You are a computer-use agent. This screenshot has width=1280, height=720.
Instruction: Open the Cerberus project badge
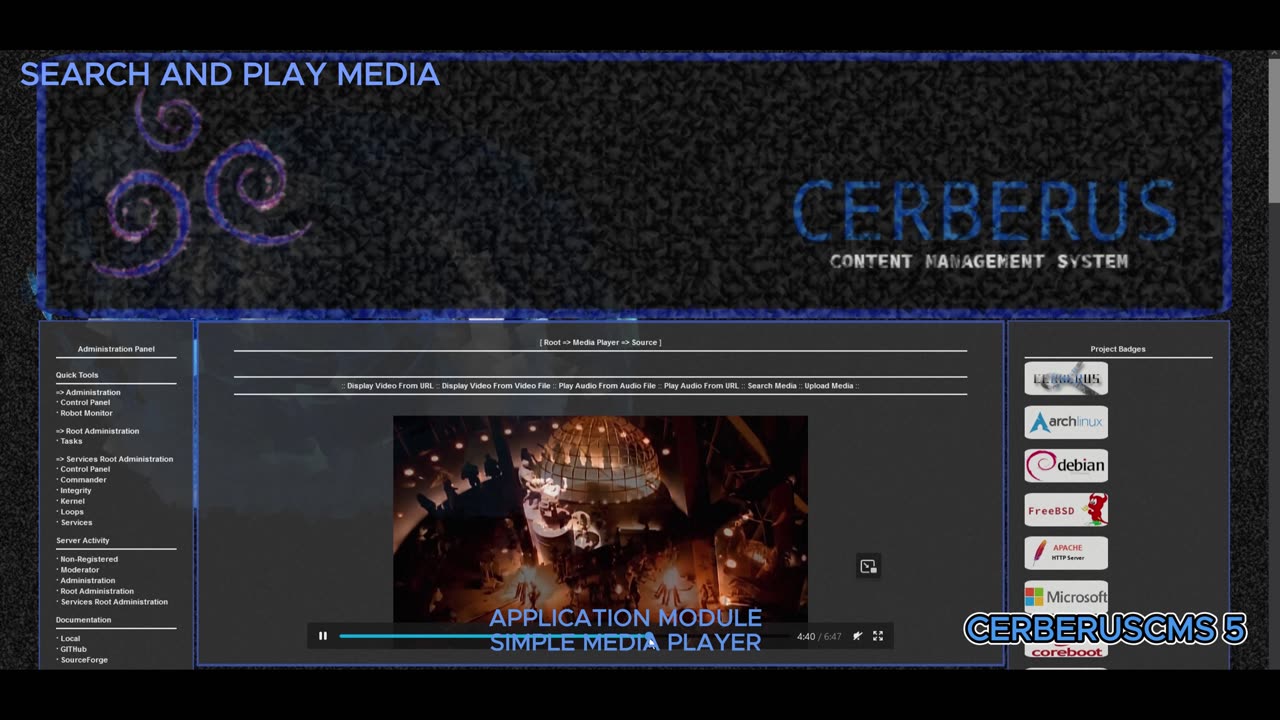1066,379
